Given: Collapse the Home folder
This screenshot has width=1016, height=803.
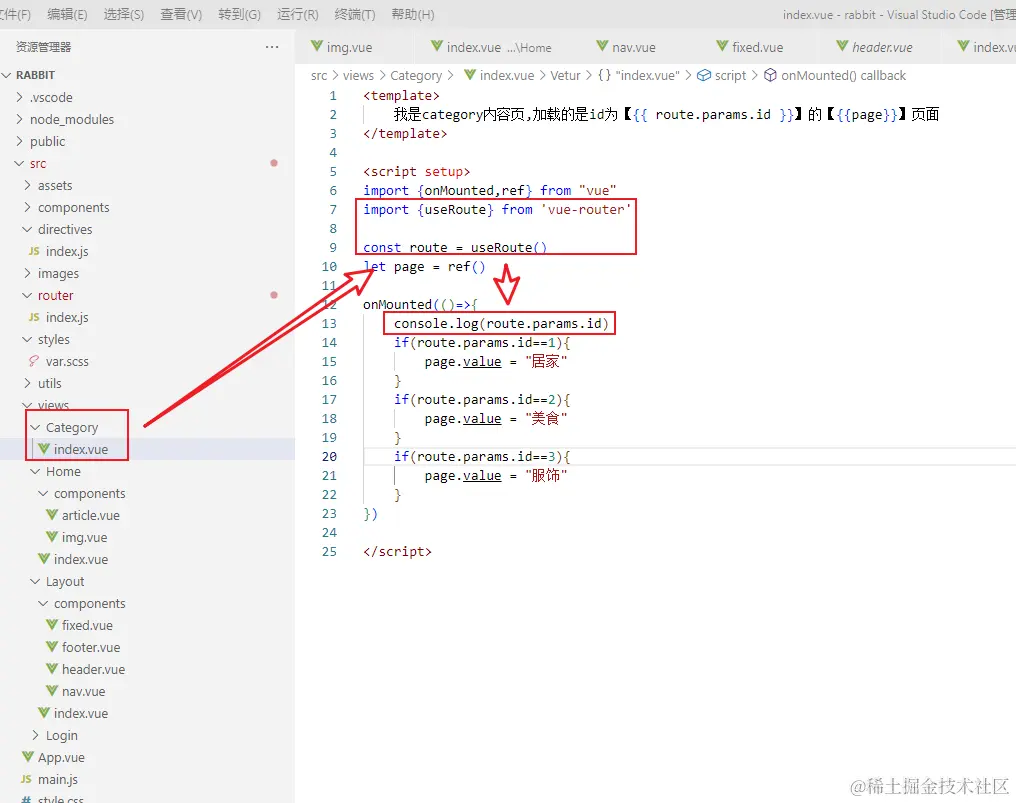Looking at the screenshot, I should click(x=36, y=471).
